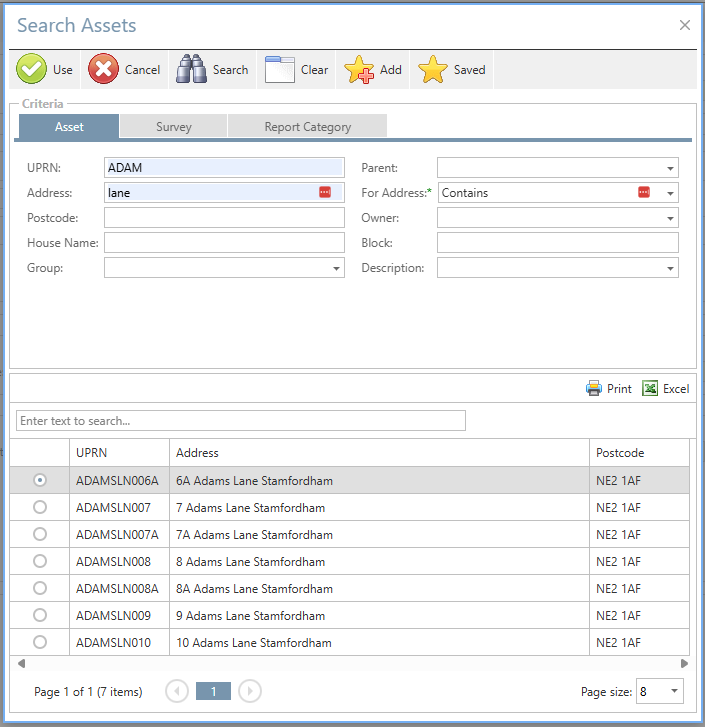Switch to the Report Category tab

[307, 127]
